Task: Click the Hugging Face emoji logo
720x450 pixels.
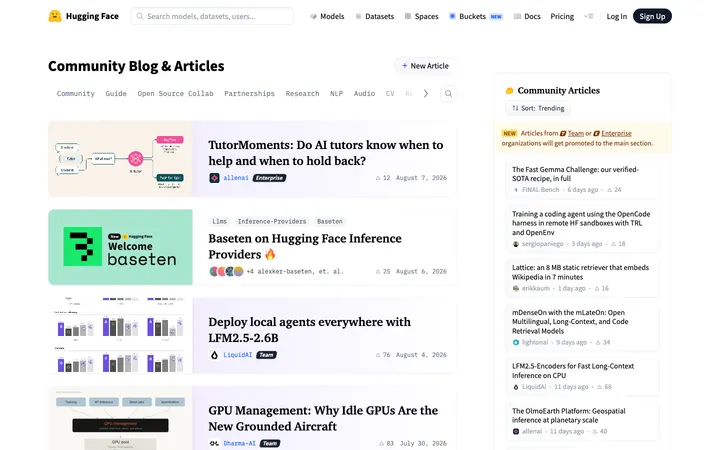Action: click(55, 16)
